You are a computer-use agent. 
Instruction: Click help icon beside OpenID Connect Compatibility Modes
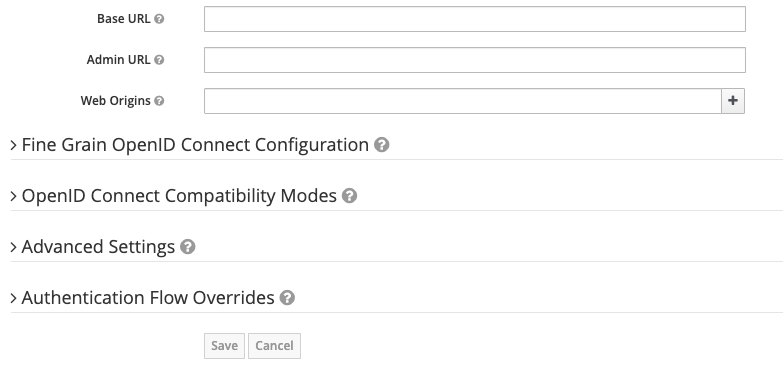click(x=349, y=196)
